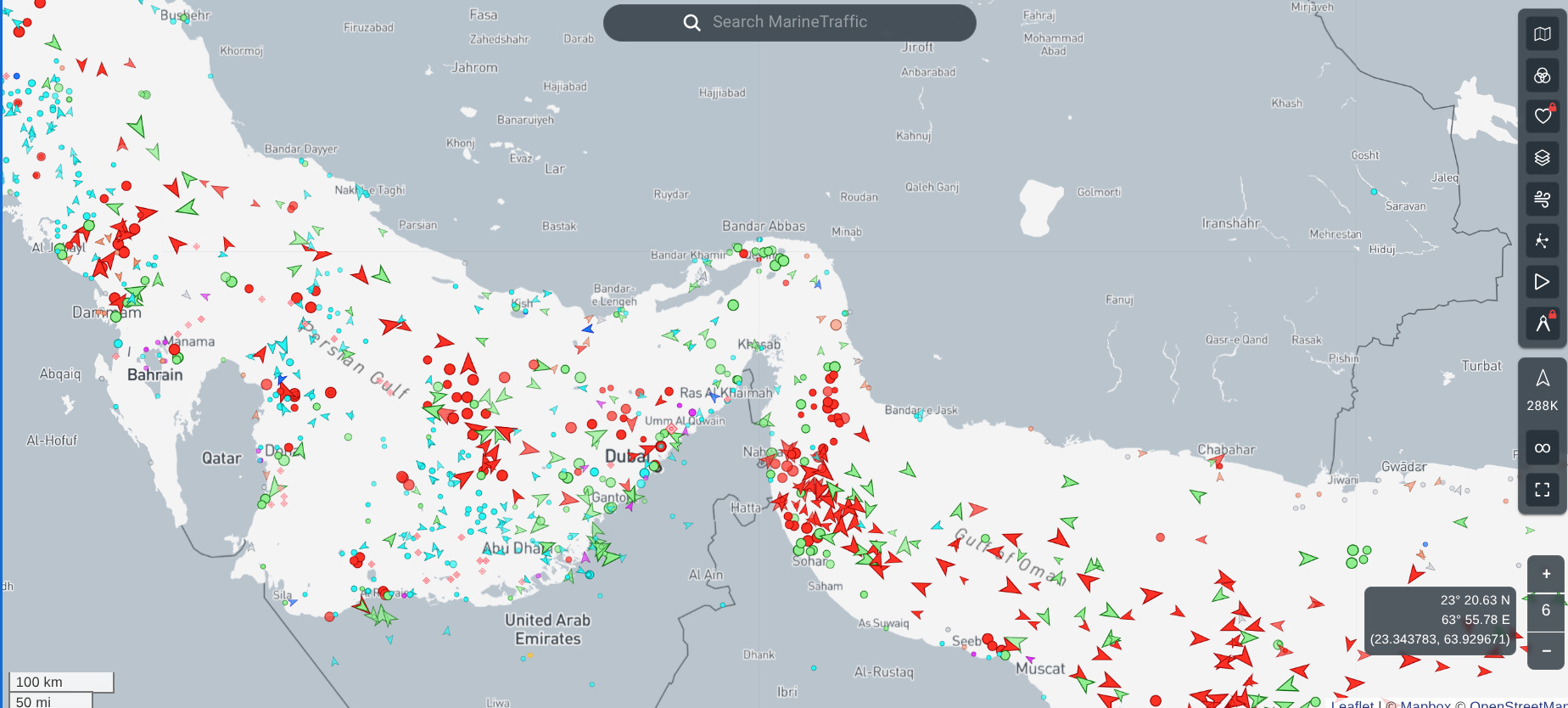Viewport: 1568px width, 708px height.
Task: Toggle the 288K vessels display arrow
Action: 1542,389
